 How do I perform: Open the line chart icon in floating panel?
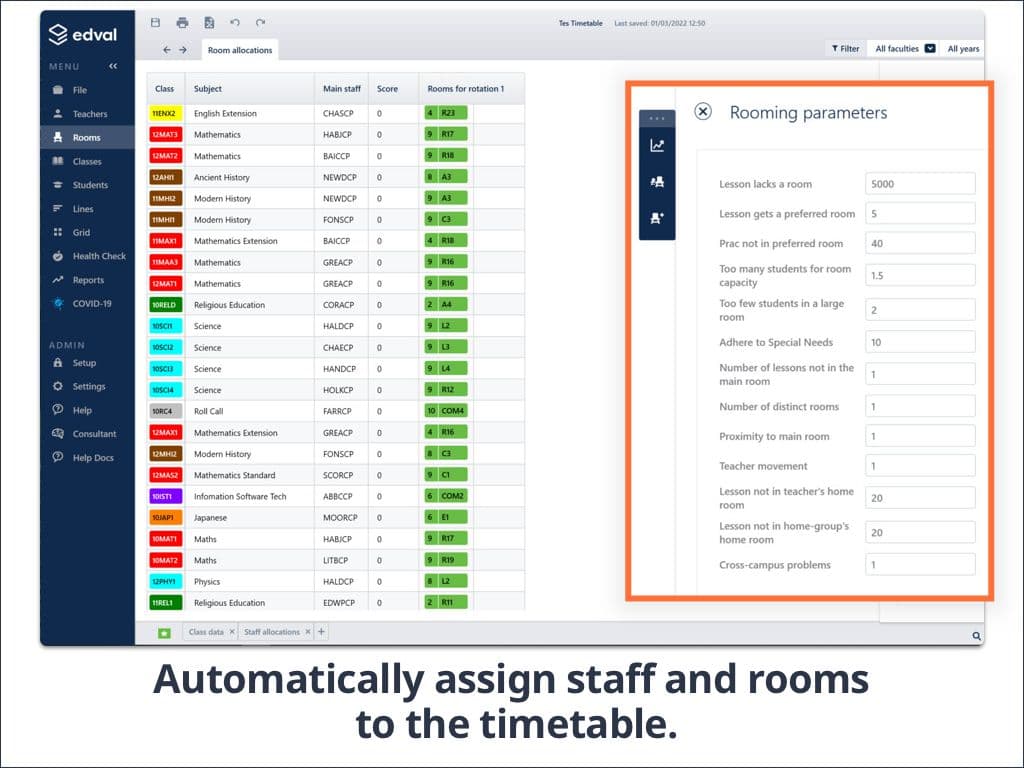pos(657,146)
